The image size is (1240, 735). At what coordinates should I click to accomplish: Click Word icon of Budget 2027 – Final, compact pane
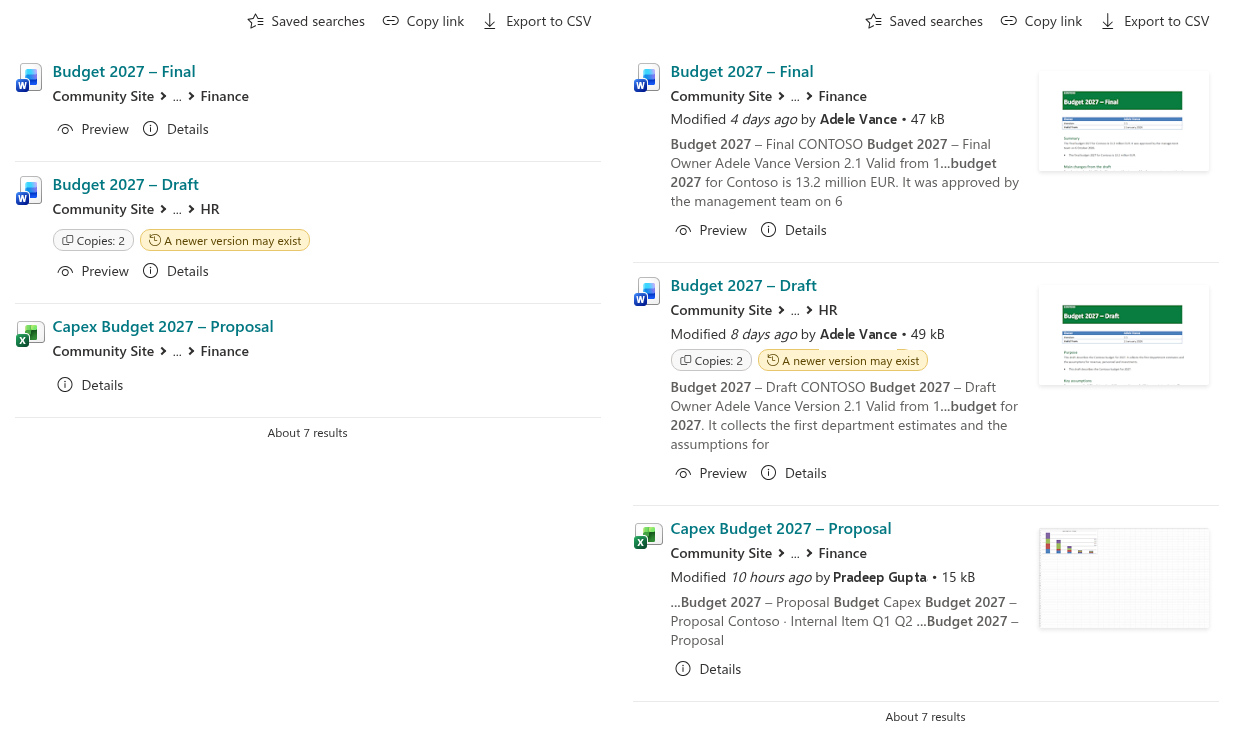coord(30,78)
